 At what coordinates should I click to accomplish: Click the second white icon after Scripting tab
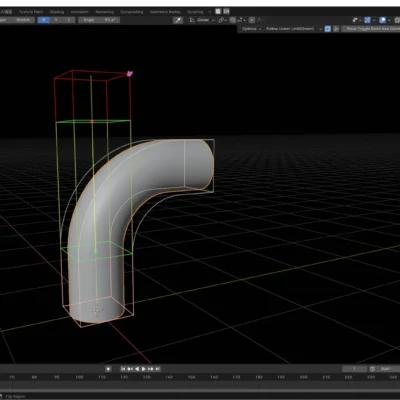[x=226, y=11]
